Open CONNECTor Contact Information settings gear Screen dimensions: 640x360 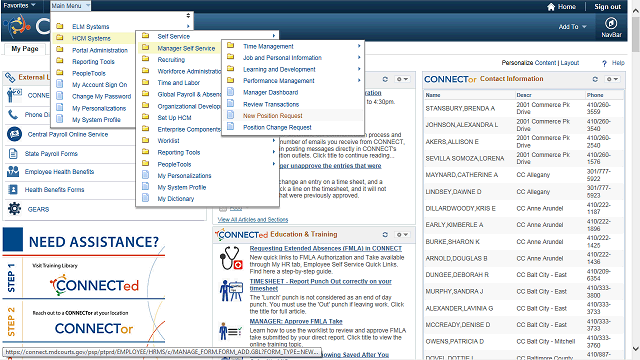[612, 79]
